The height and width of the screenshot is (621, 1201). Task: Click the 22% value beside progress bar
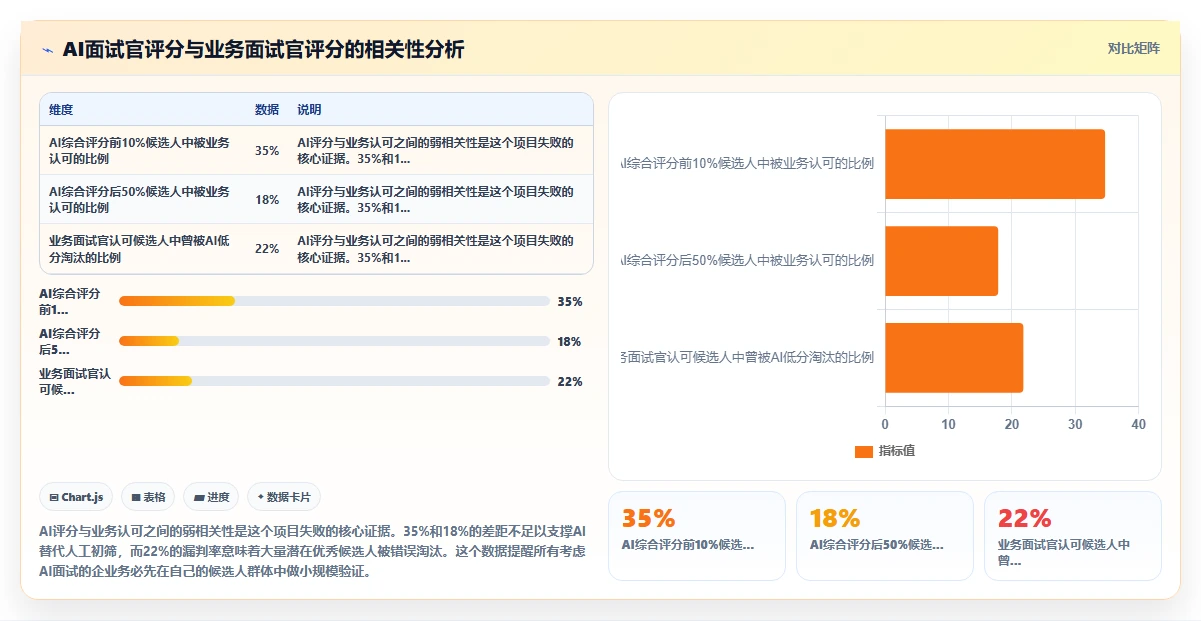point(569,381)
